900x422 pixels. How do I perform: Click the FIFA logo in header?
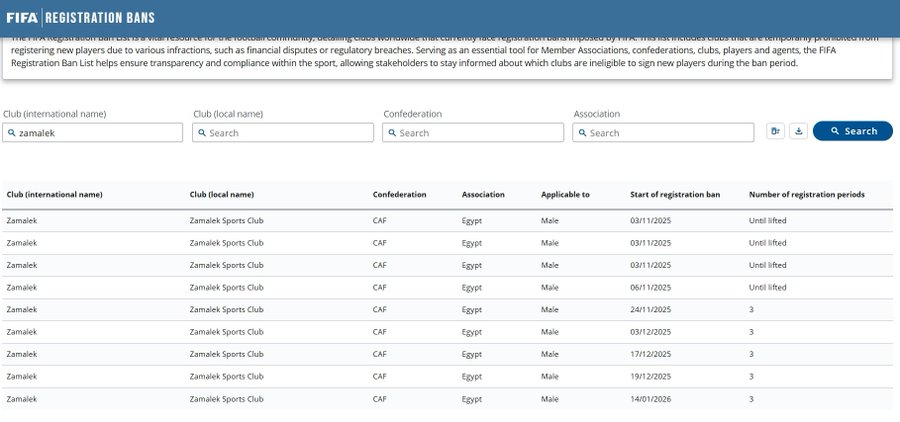point(22,17)
